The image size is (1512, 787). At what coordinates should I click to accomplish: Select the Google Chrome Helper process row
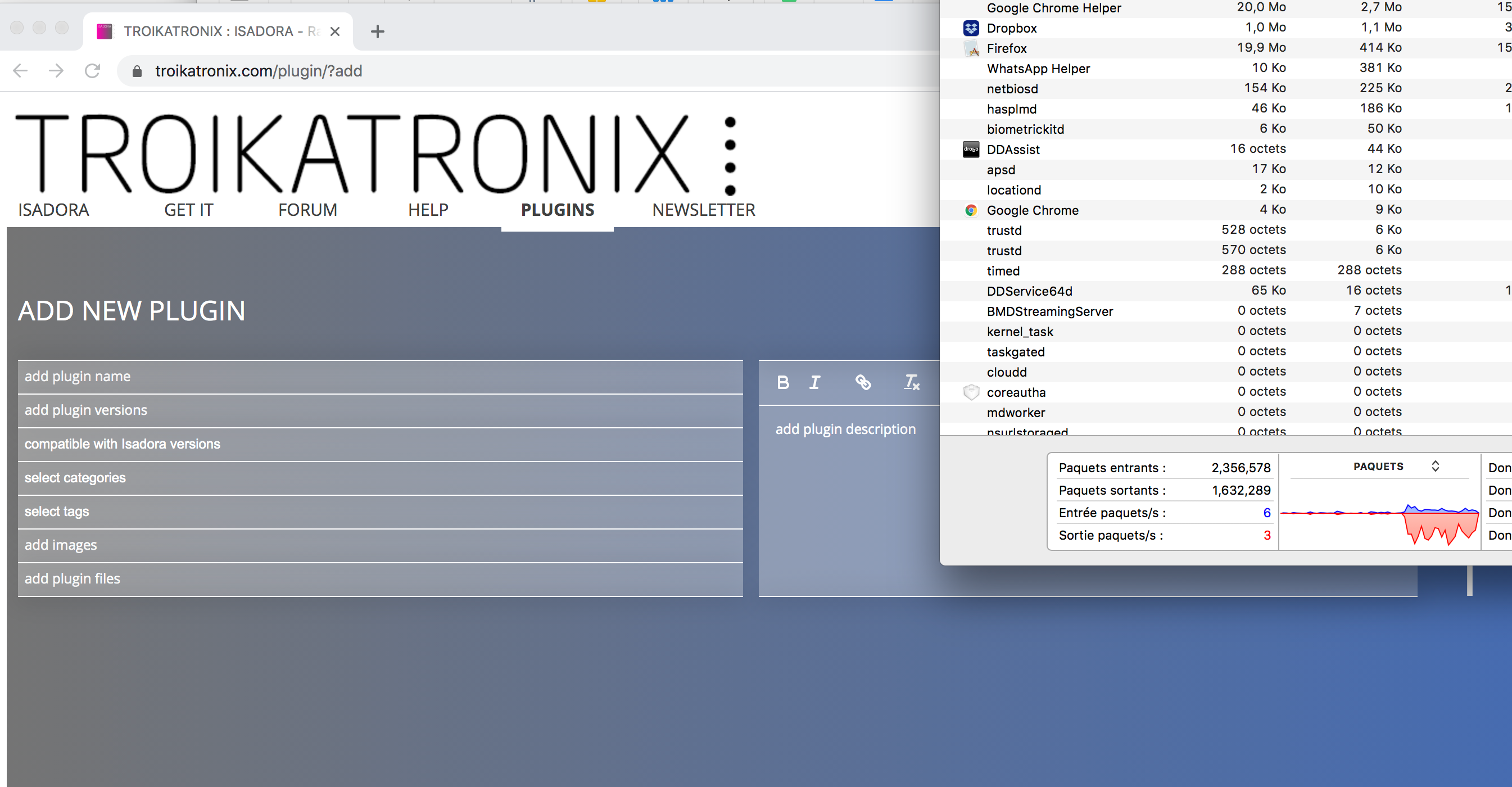click(x=1225, y=8)
